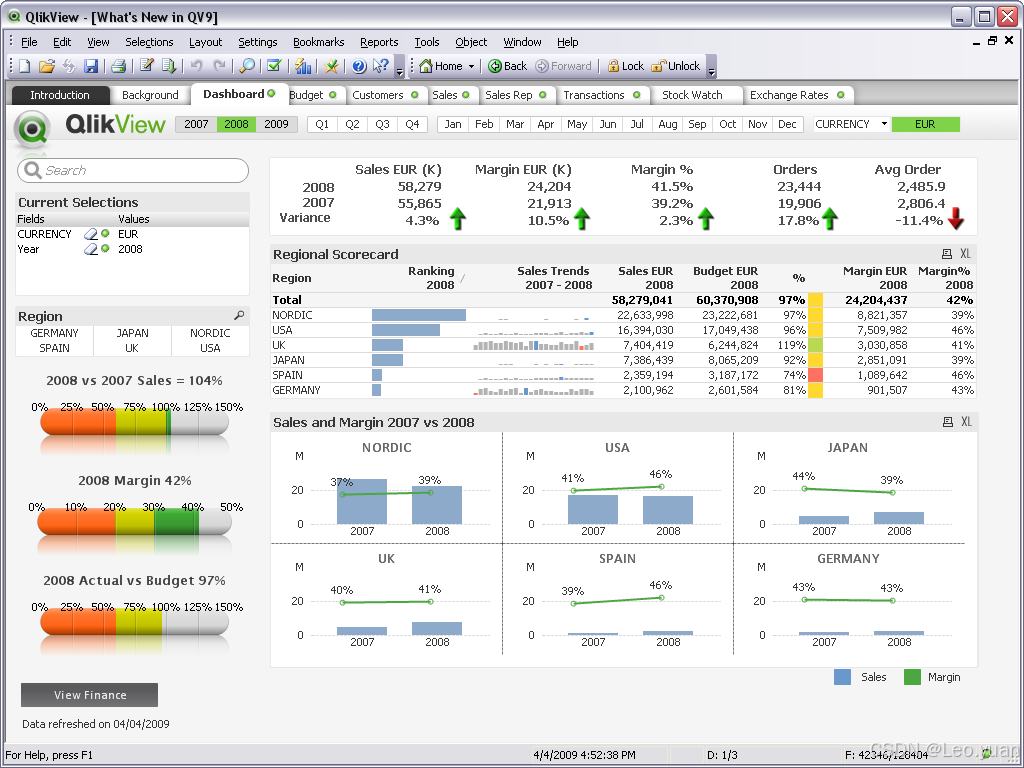The image size is (1024, 768).
Task: Switch to the Stock Watch tab
Action: coord(692,95)
